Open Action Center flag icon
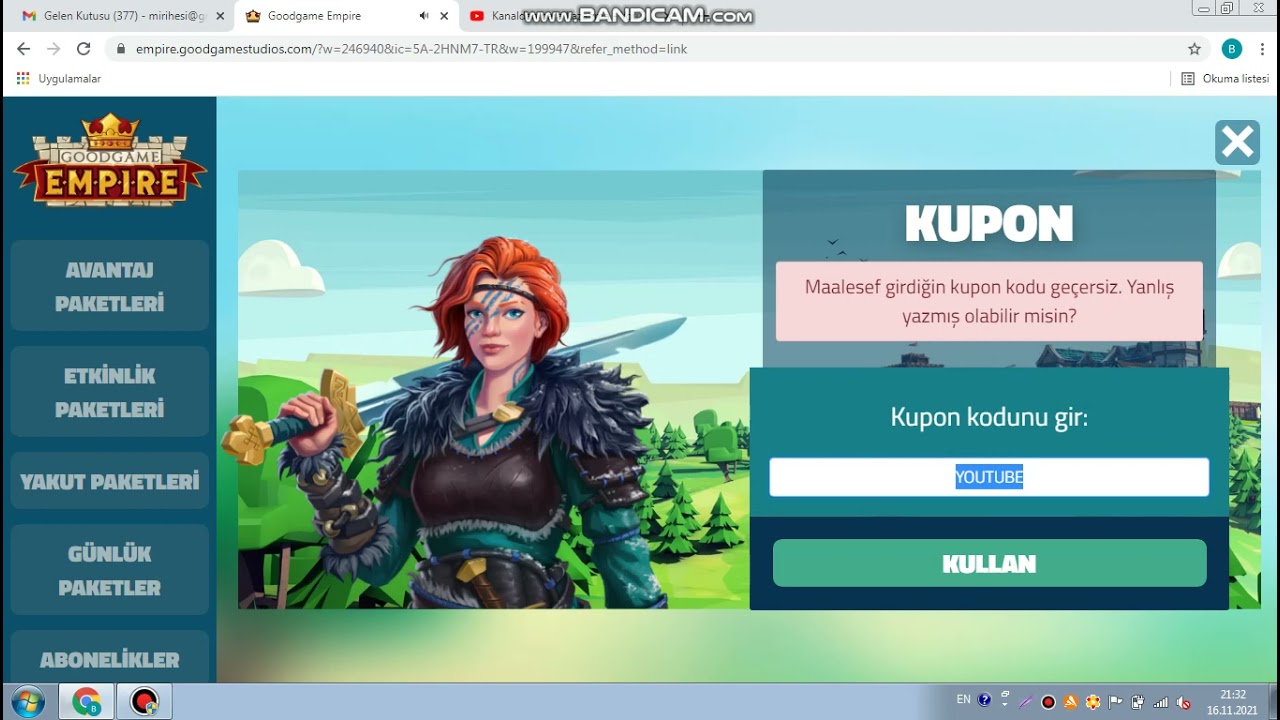The image size is (1280, 720). click(1115, 702)
